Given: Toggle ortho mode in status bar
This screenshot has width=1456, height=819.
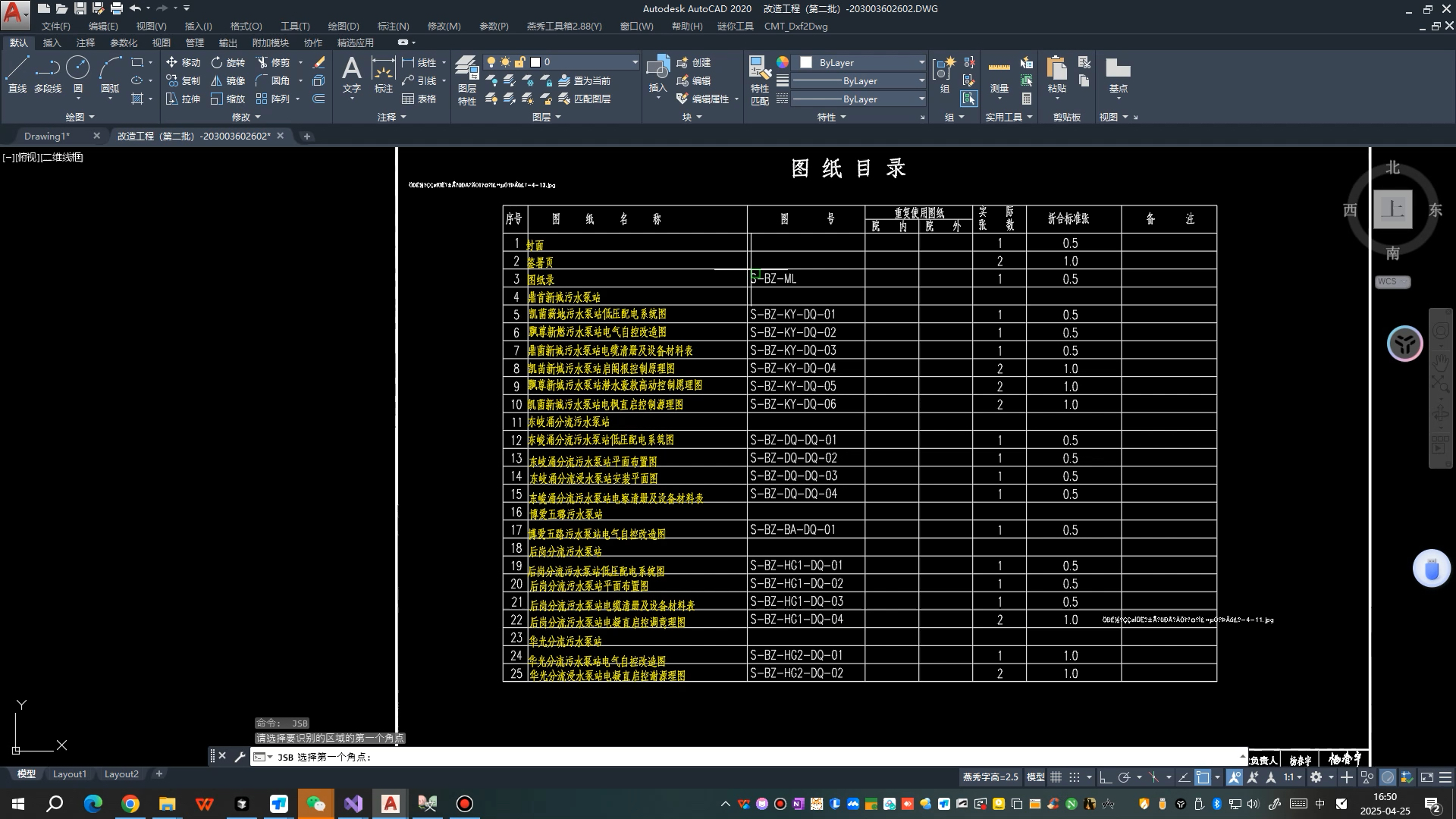Looking at the screenshot, I should (x=1105, y=777).
